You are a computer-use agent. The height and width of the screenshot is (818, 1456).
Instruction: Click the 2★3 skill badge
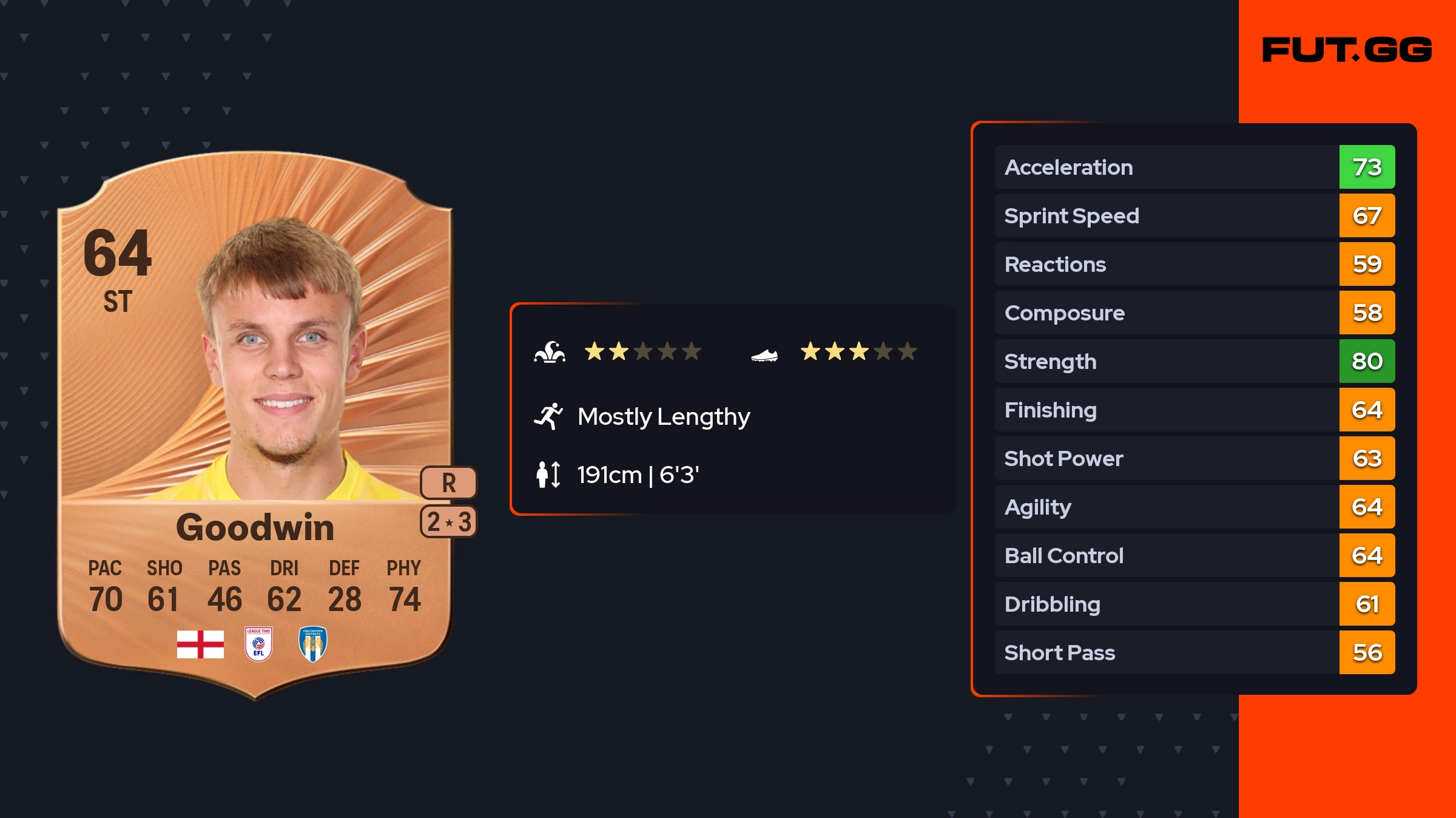click(x=448, y=522)
